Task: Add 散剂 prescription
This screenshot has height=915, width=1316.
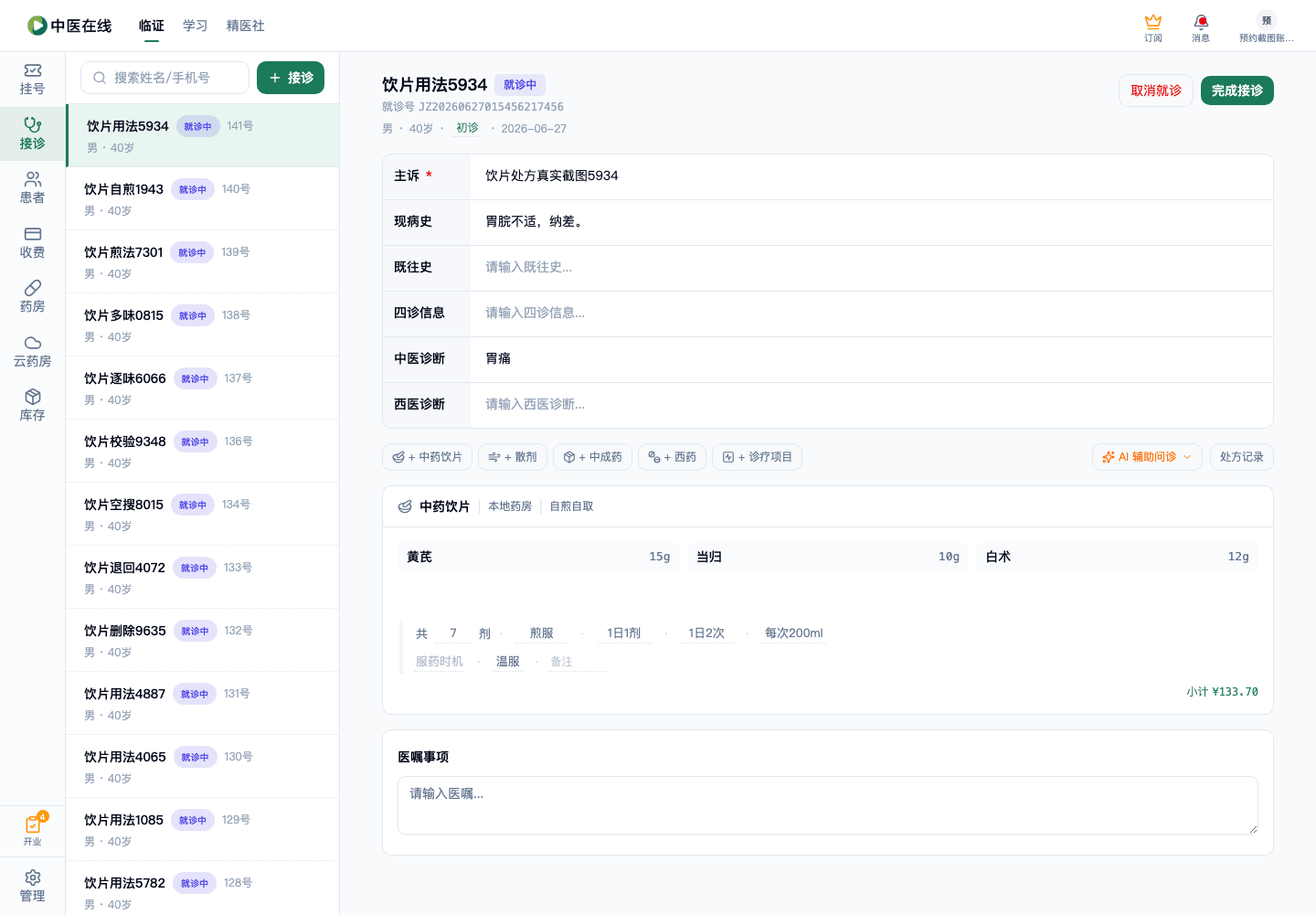Action: click(513, 457)
